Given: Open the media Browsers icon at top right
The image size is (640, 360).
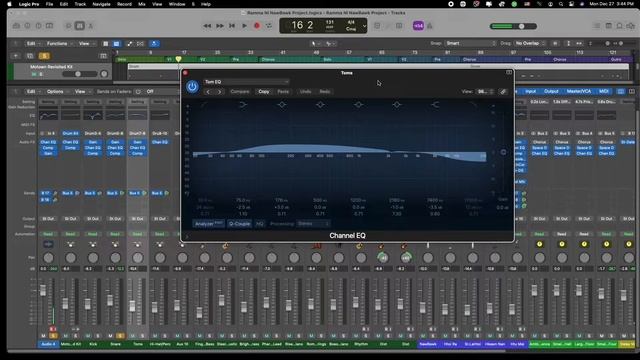Looking at the screenshot, I should (631, 26).
